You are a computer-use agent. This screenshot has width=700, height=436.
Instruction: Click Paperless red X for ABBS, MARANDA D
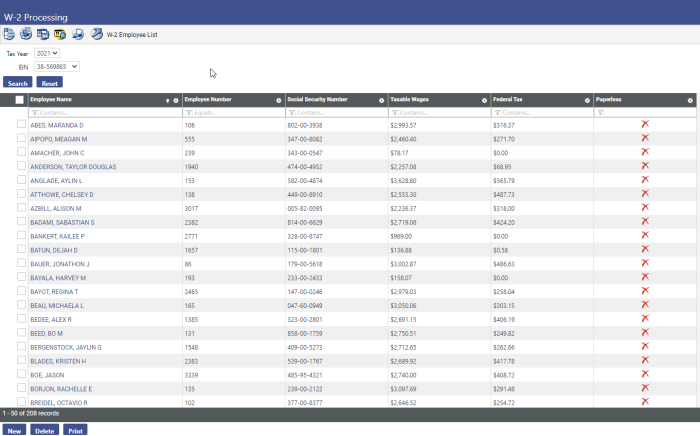click(x=644, y=124)
